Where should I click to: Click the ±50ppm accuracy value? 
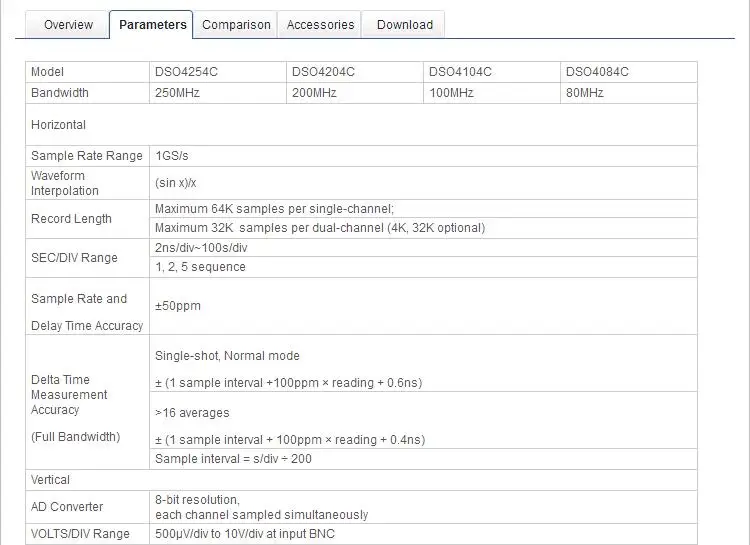point(178,306)
